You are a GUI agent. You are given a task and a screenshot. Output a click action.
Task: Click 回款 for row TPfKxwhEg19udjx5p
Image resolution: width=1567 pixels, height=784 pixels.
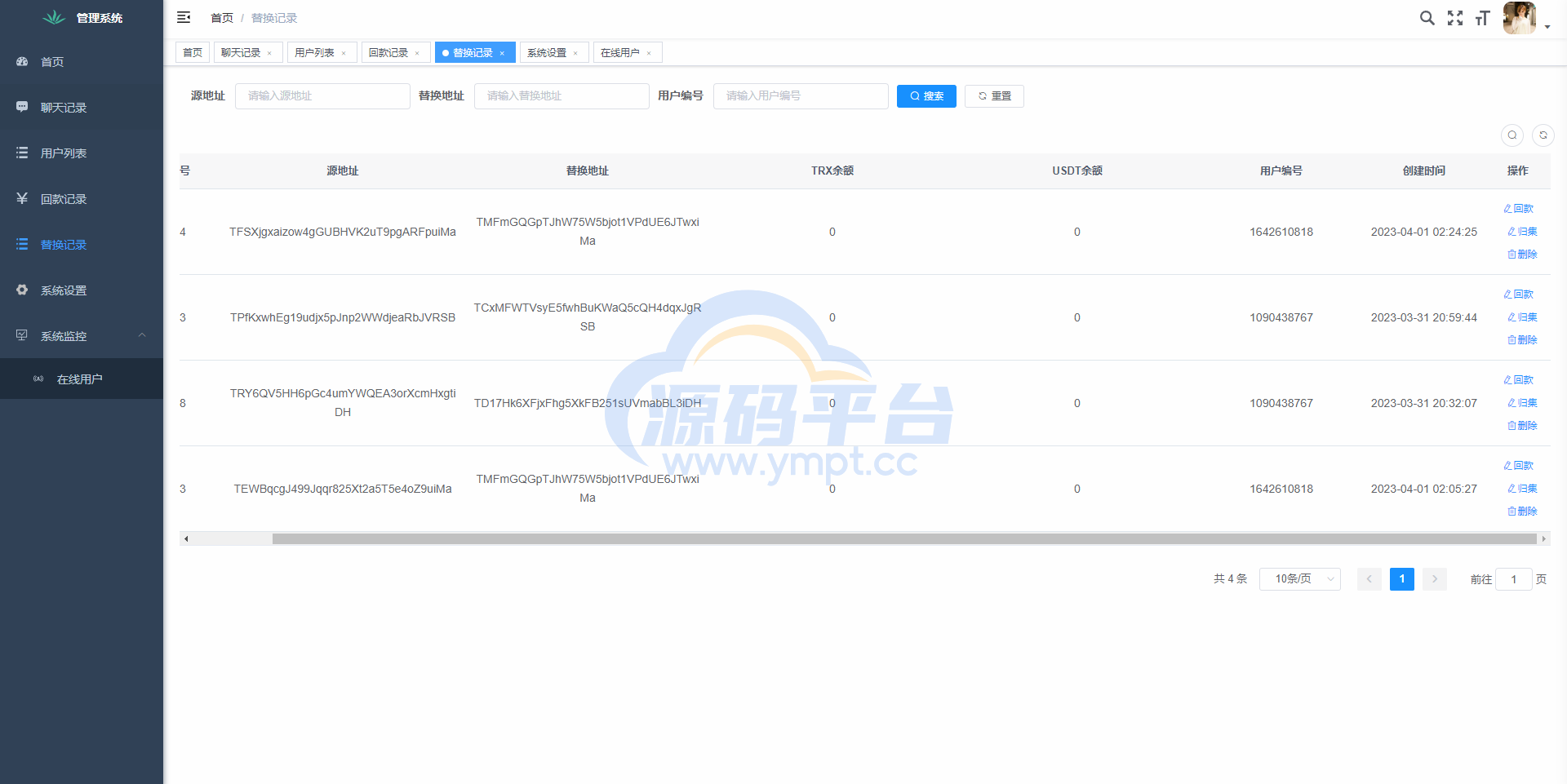[1518, 295]
